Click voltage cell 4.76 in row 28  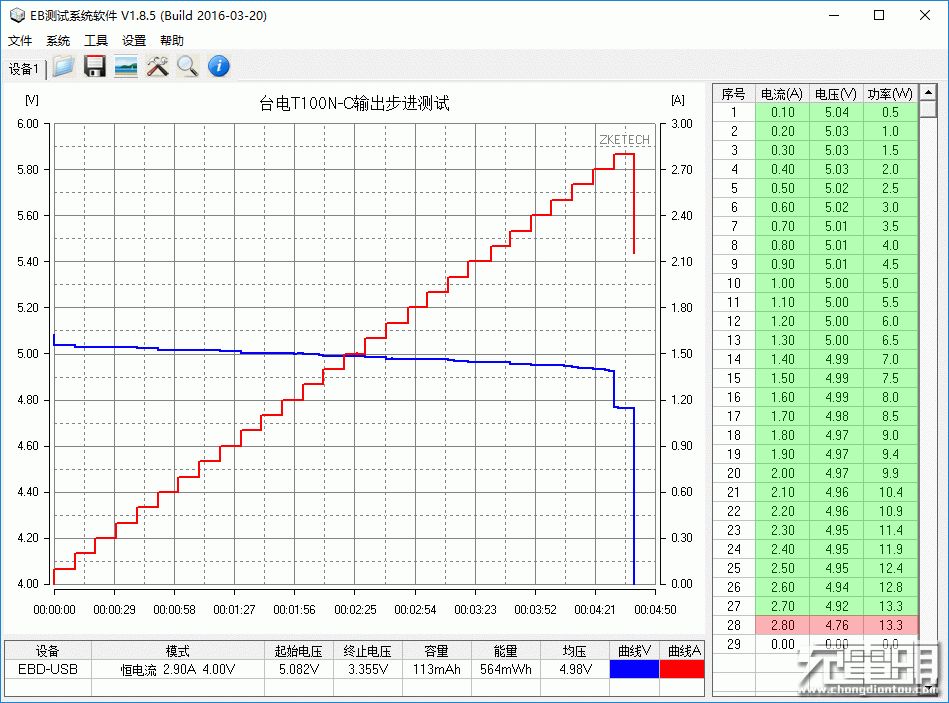[836, 625]
